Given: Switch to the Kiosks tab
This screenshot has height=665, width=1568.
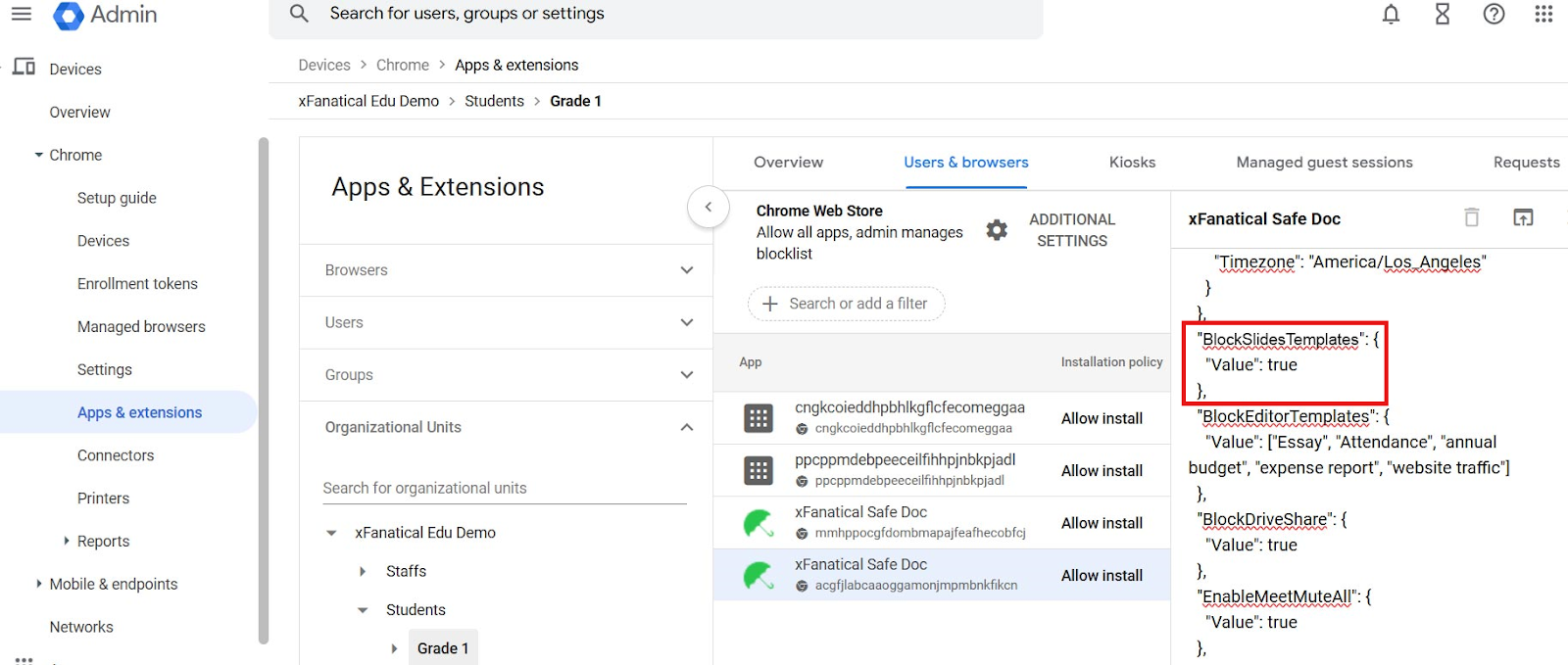Looking at the screenshot, I should coord(1132,163).
